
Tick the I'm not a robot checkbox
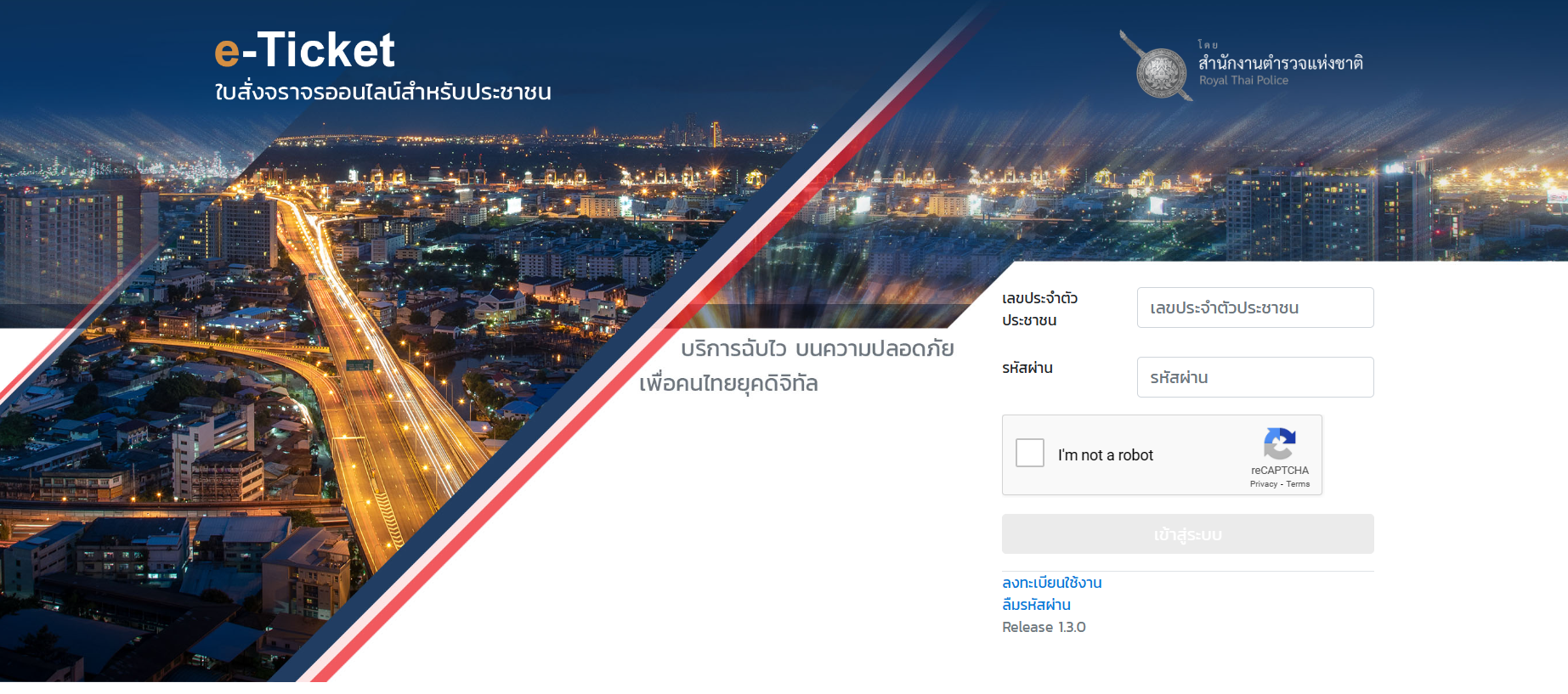1030,453
